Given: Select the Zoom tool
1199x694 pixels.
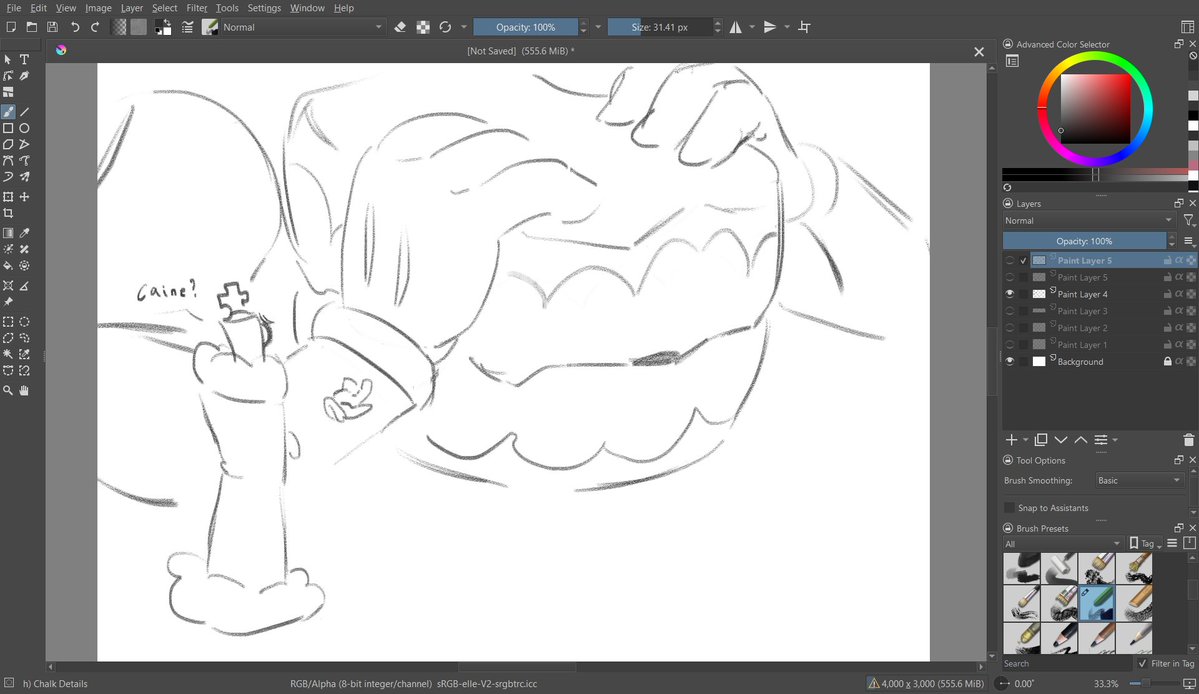Looking at the screenshot, I should coord(8,391).
